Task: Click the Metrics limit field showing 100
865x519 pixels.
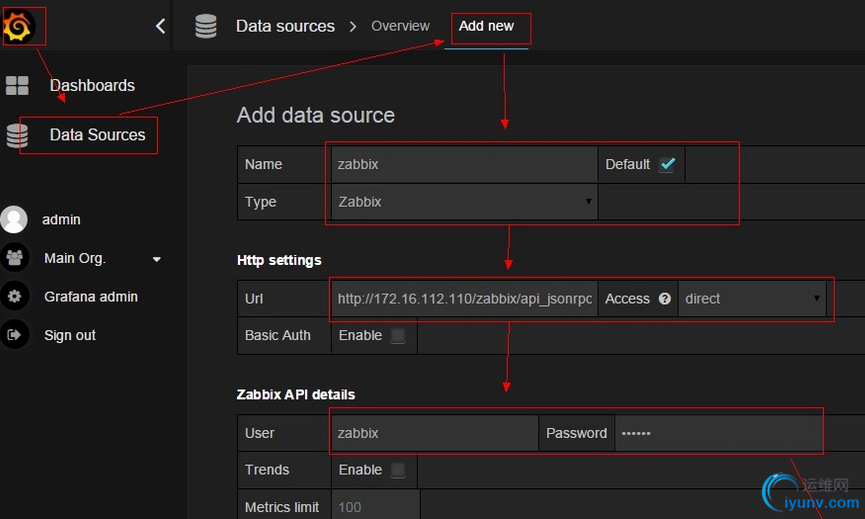Action: coord(375,506)
